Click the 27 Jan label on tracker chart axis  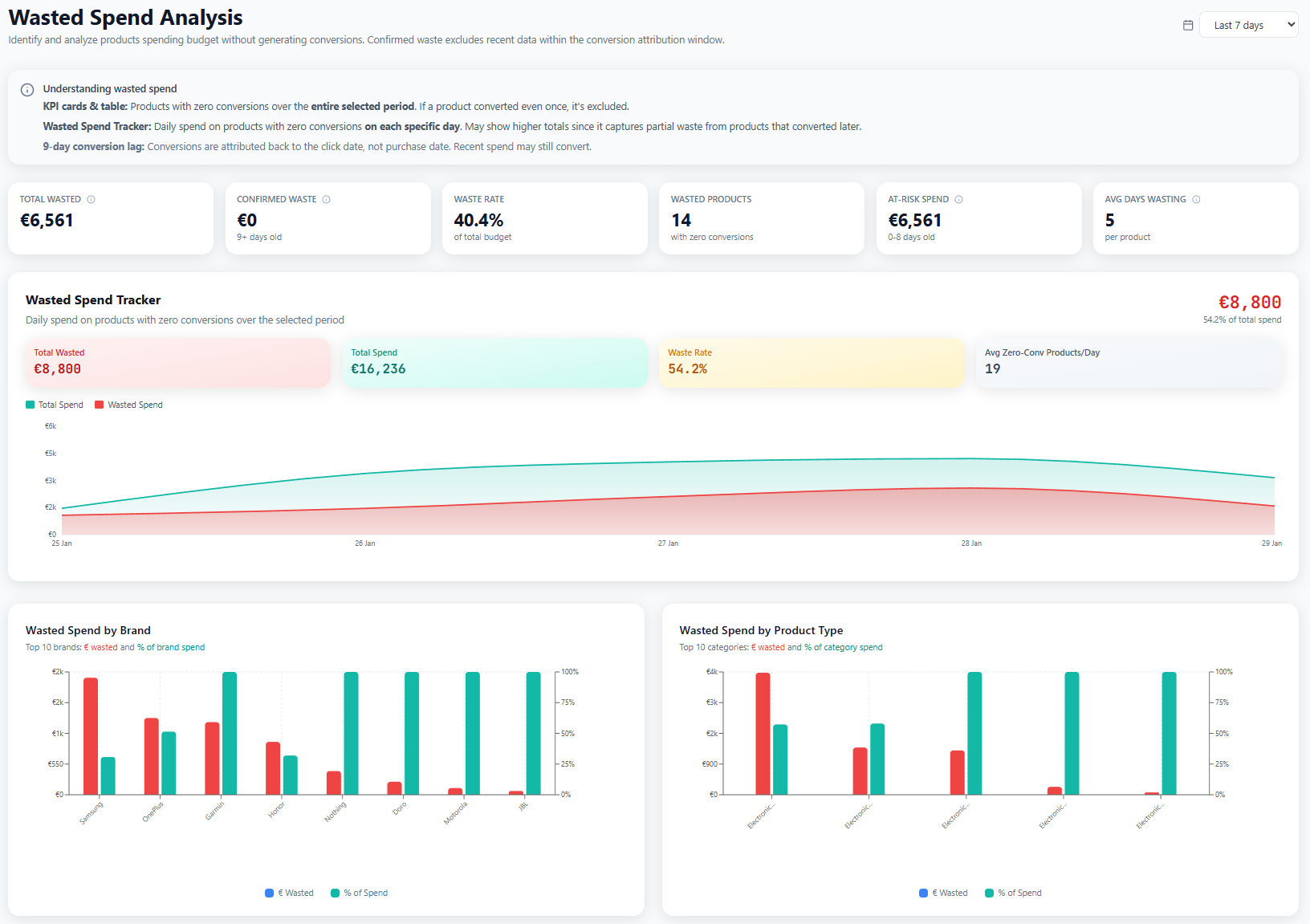click(668, 544)
